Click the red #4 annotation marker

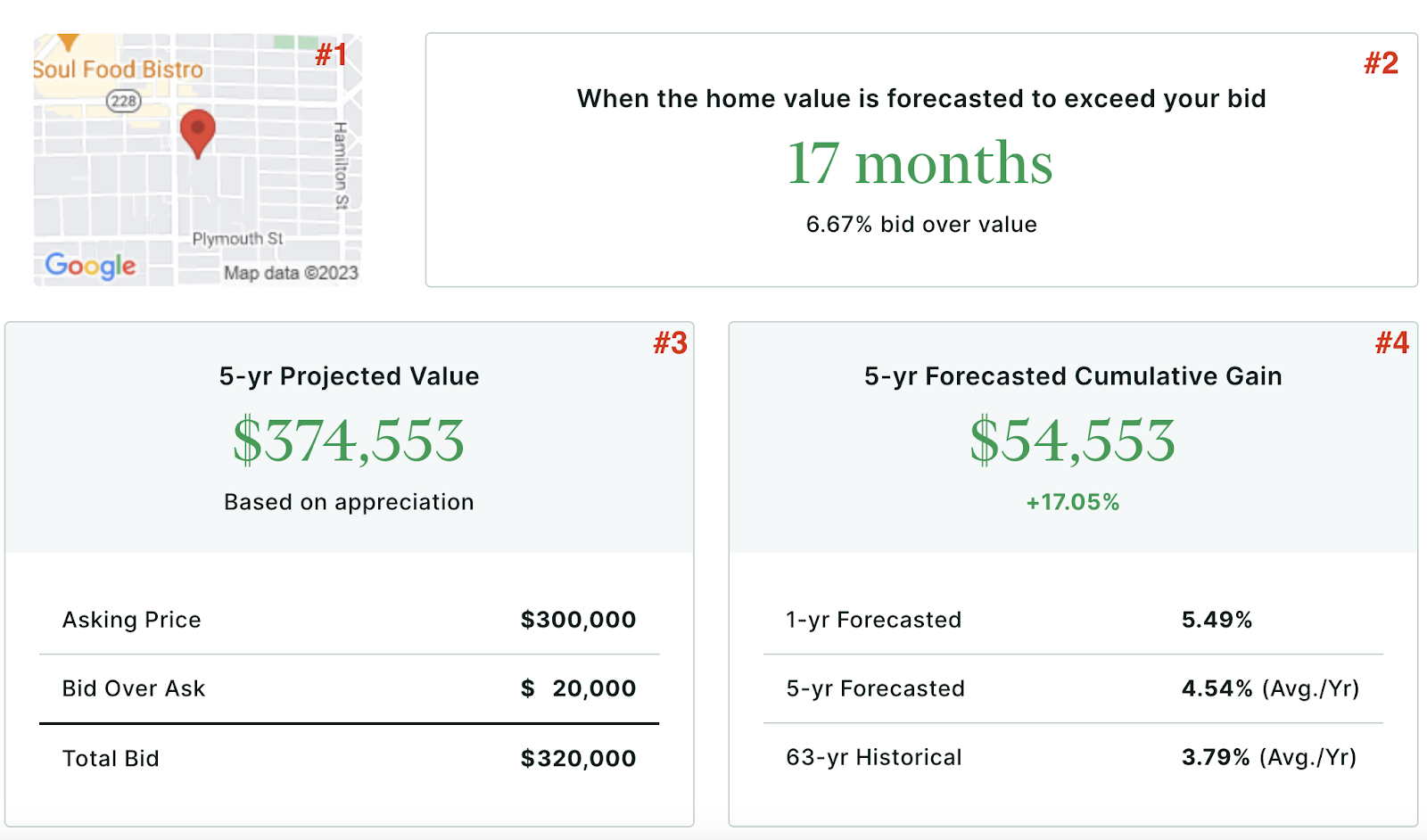[1391, 342]
